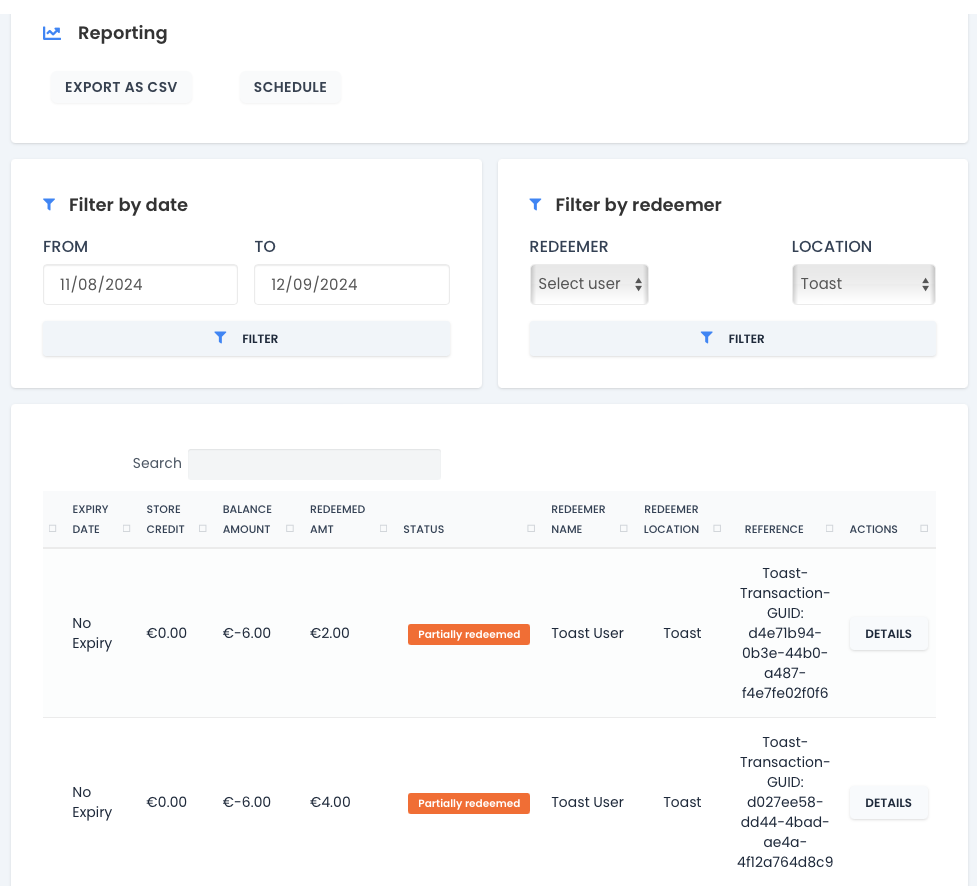This screenshot has height=886, width=977.
Task: Sort by the Balance Amount column icon
Action: point(289,529)
